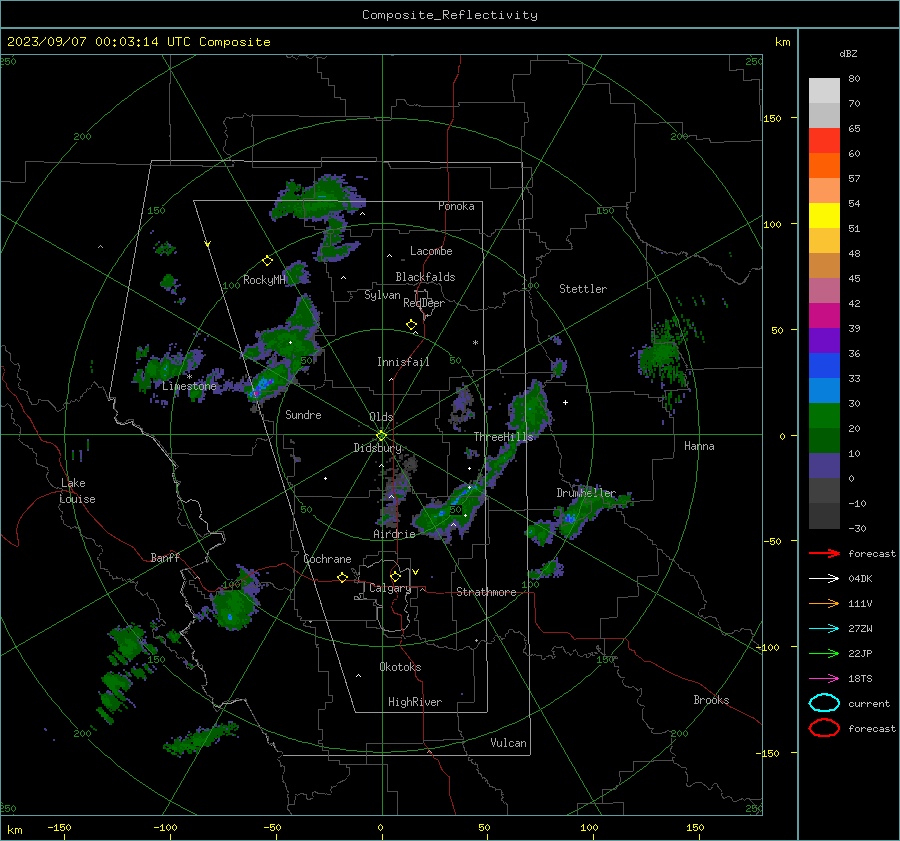Image resolution: width=900 pixels, height=841 pixels.
Task: Click the yellow V marker northwest of RockyMH
Action: (208, 244)
